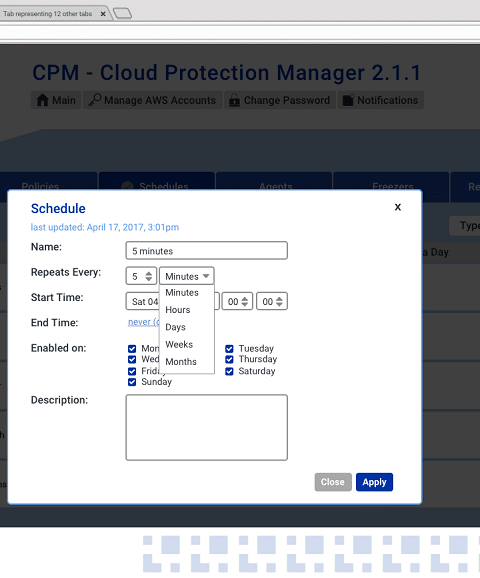Uncheck the Thursday checkbox

click(x=229, y=359)
